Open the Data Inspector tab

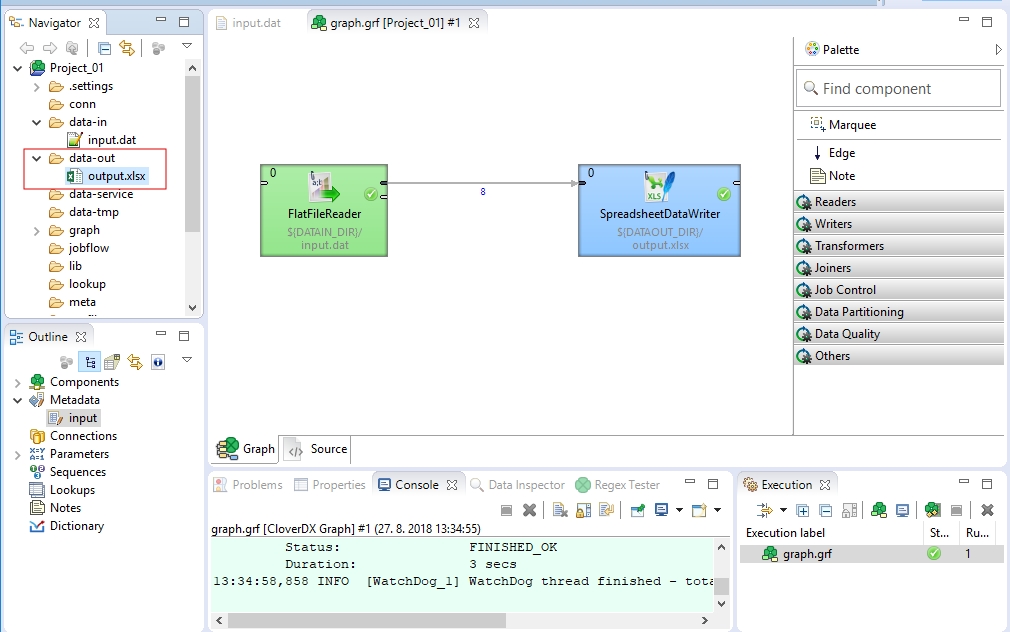coord(518,485)
